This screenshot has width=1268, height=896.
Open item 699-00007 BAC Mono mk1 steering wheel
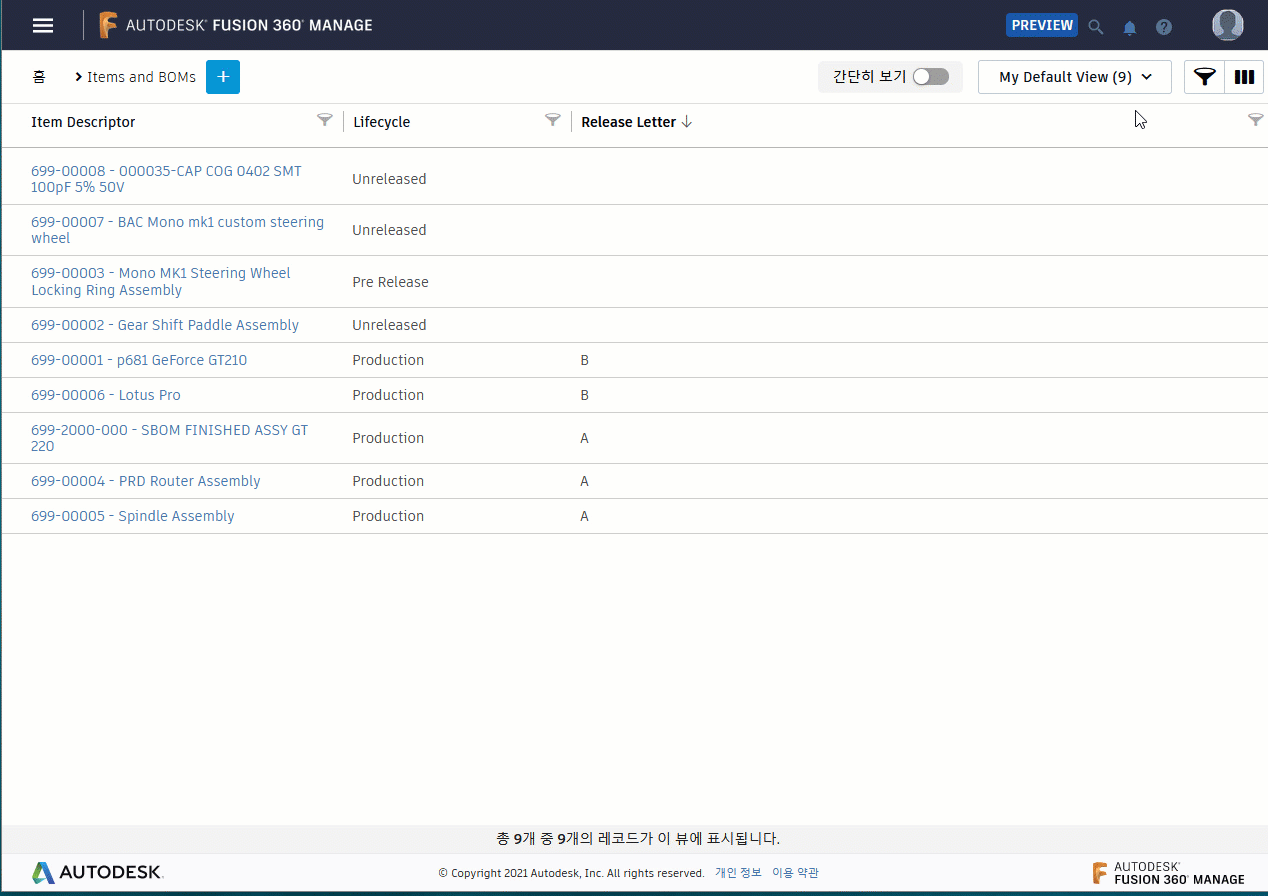pos(177,230)
